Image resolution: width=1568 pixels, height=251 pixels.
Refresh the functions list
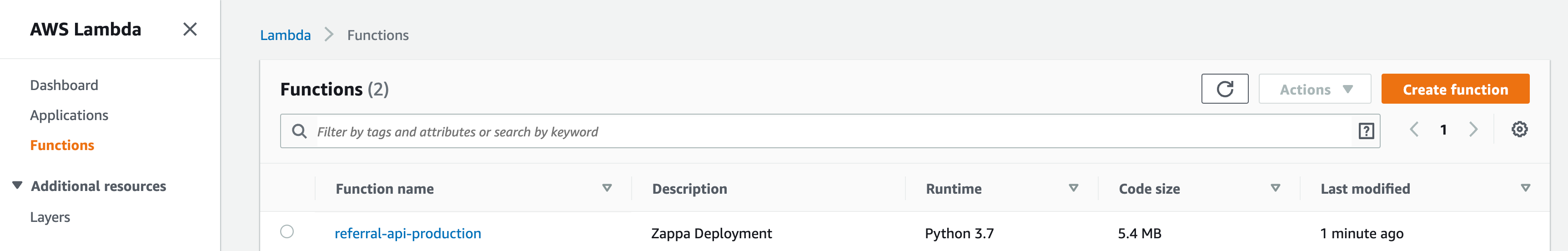click(1224, 89)
